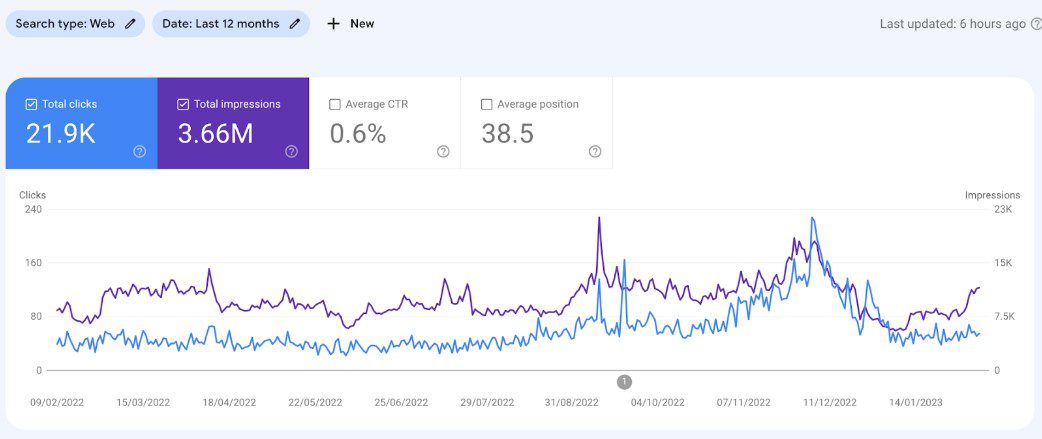This screenshot has width=1042, height=439.
Task: Enable the Average position checkbox
Action: click(x=486, y=104)
